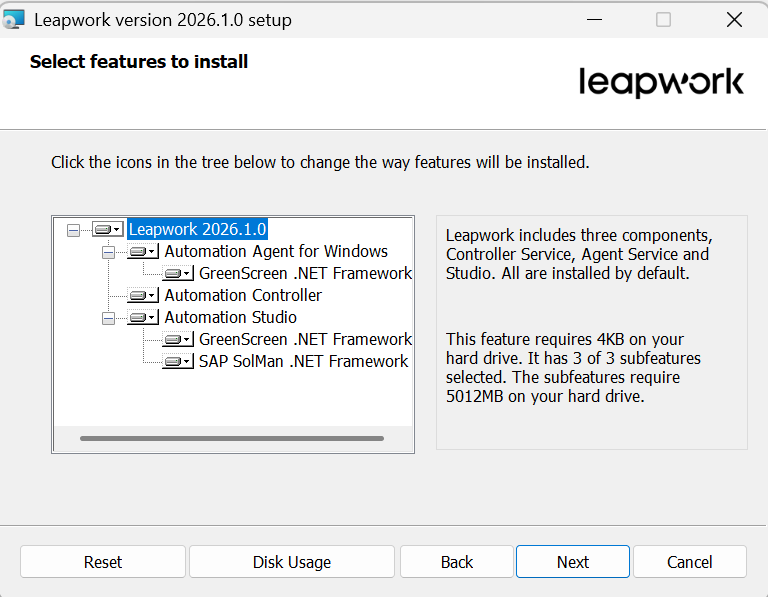
Task: Select the Automation Controller feature
Action: click(x=243, y=295)
